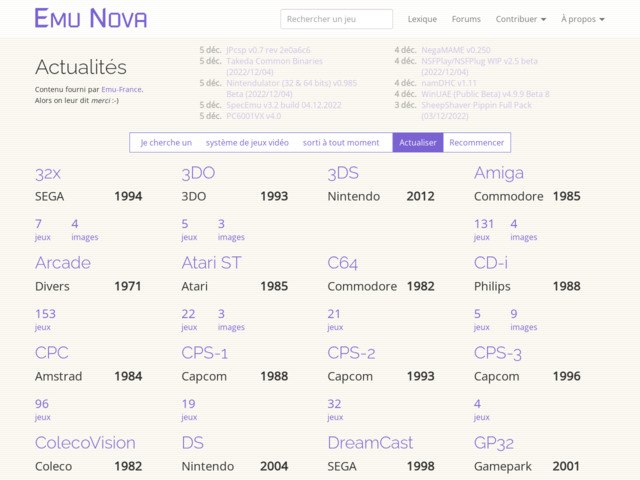640x480 pixels.
Task: View the 9 CD-i images
Action: 514,314
